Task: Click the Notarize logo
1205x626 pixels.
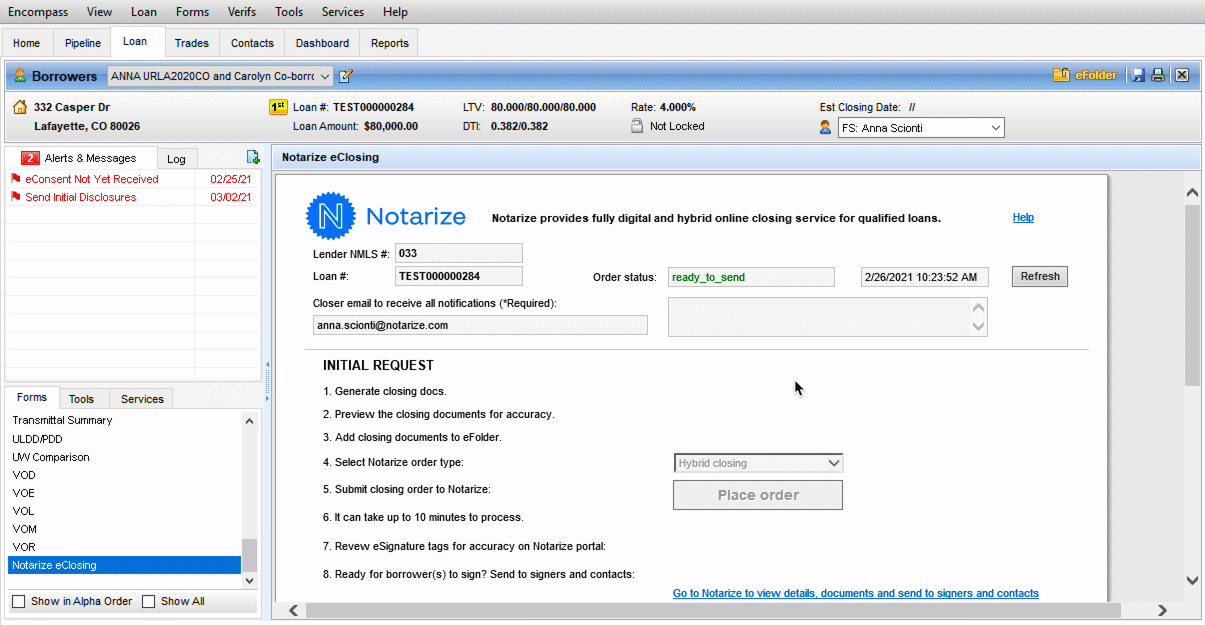Action: pyautogui.click(x=386, y=216)
